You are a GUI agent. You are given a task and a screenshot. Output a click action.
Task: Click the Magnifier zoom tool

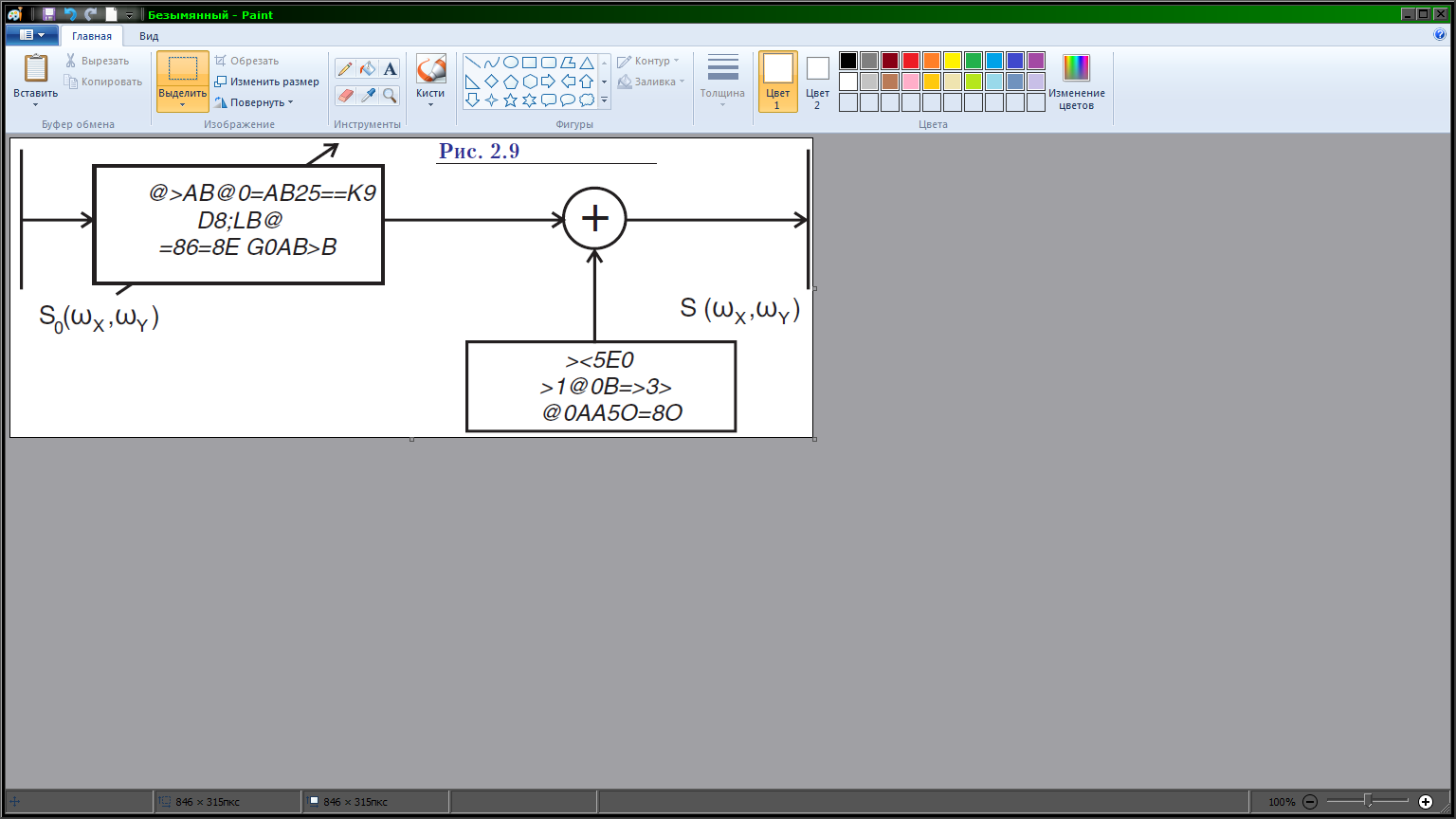[390, 96]
